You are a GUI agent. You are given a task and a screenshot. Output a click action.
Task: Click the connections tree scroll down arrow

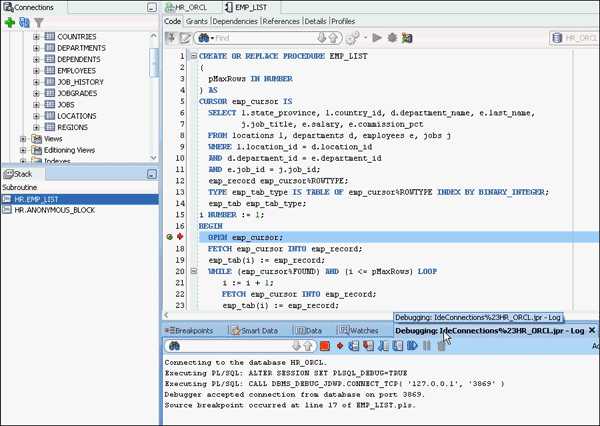153,157
